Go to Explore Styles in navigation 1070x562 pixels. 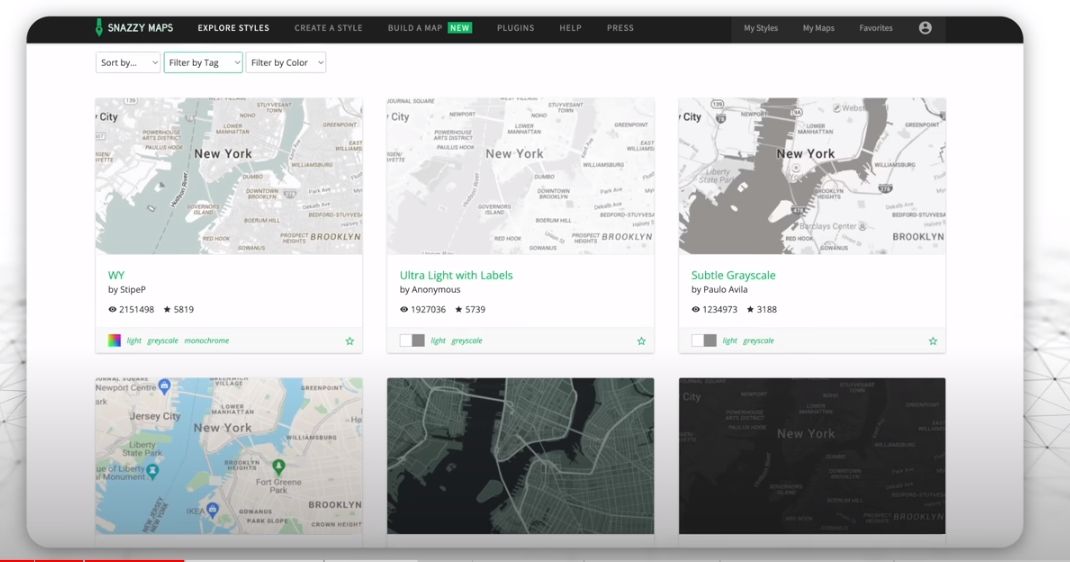233,28
